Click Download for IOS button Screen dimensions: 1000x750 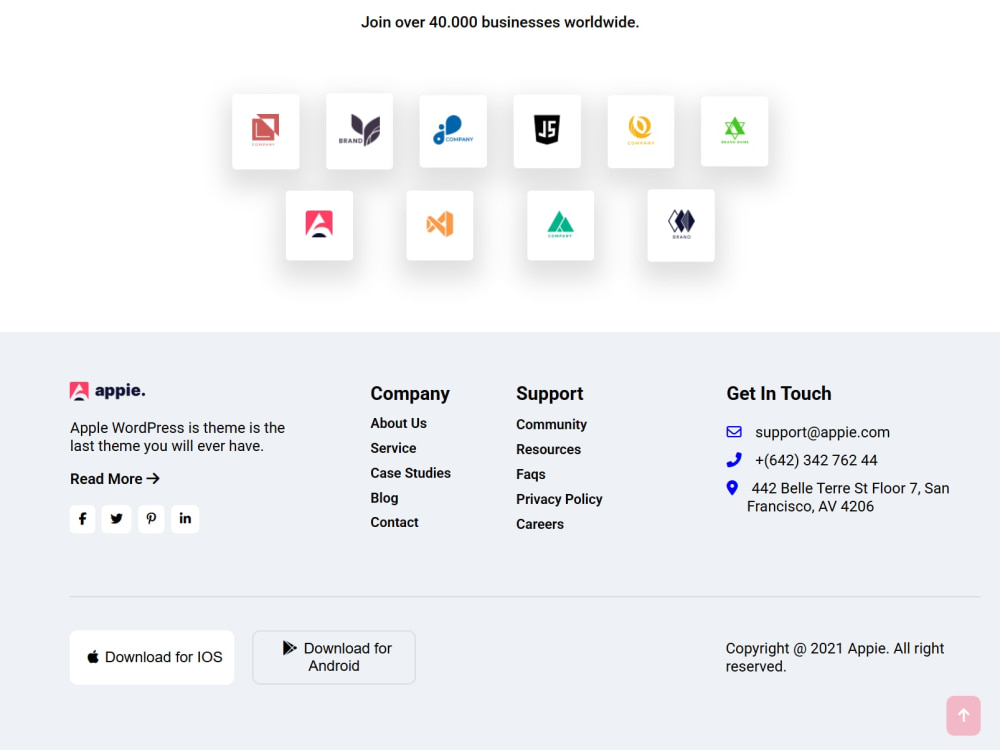tap(152, 658)
